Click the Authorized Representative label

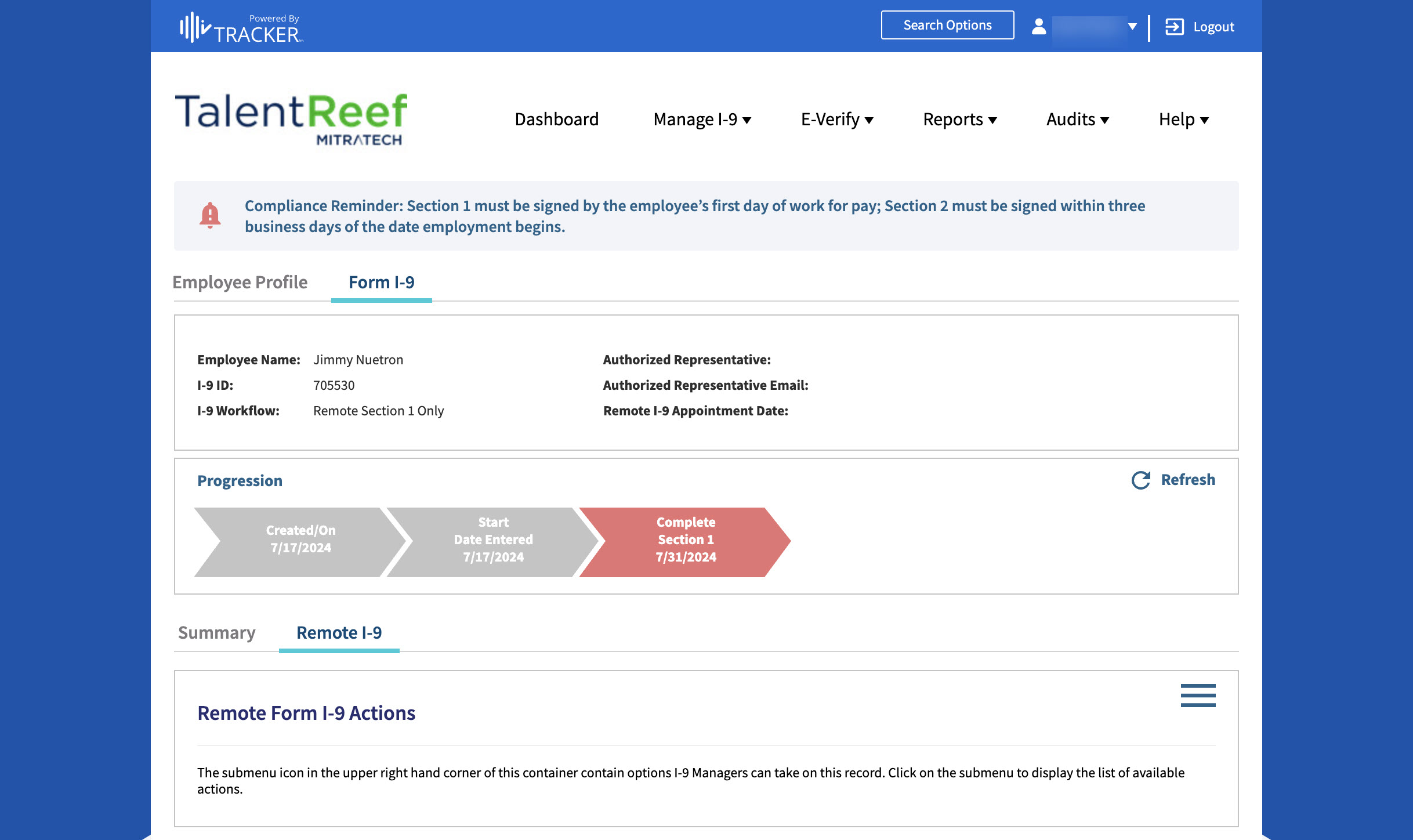pyautogui.click(x=687, y=360)
